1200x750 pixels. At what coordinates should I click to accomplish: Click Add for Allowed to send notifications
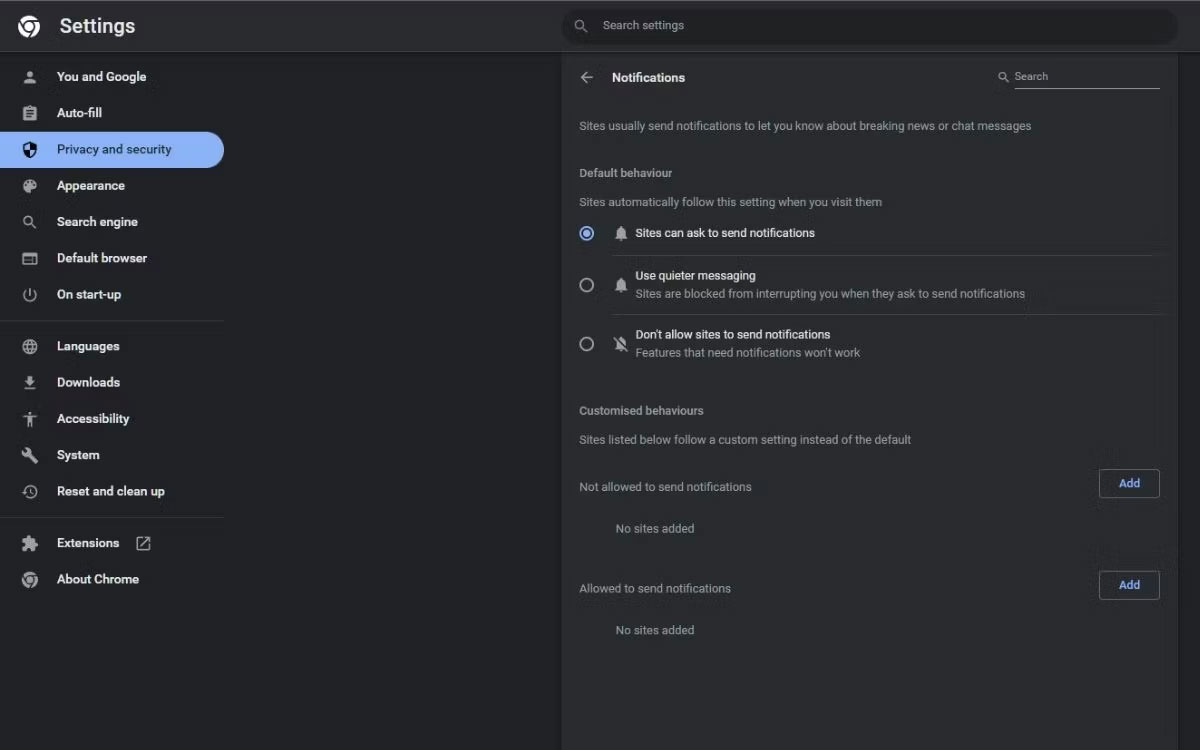pyautogui.click(x=1129, y=585)
